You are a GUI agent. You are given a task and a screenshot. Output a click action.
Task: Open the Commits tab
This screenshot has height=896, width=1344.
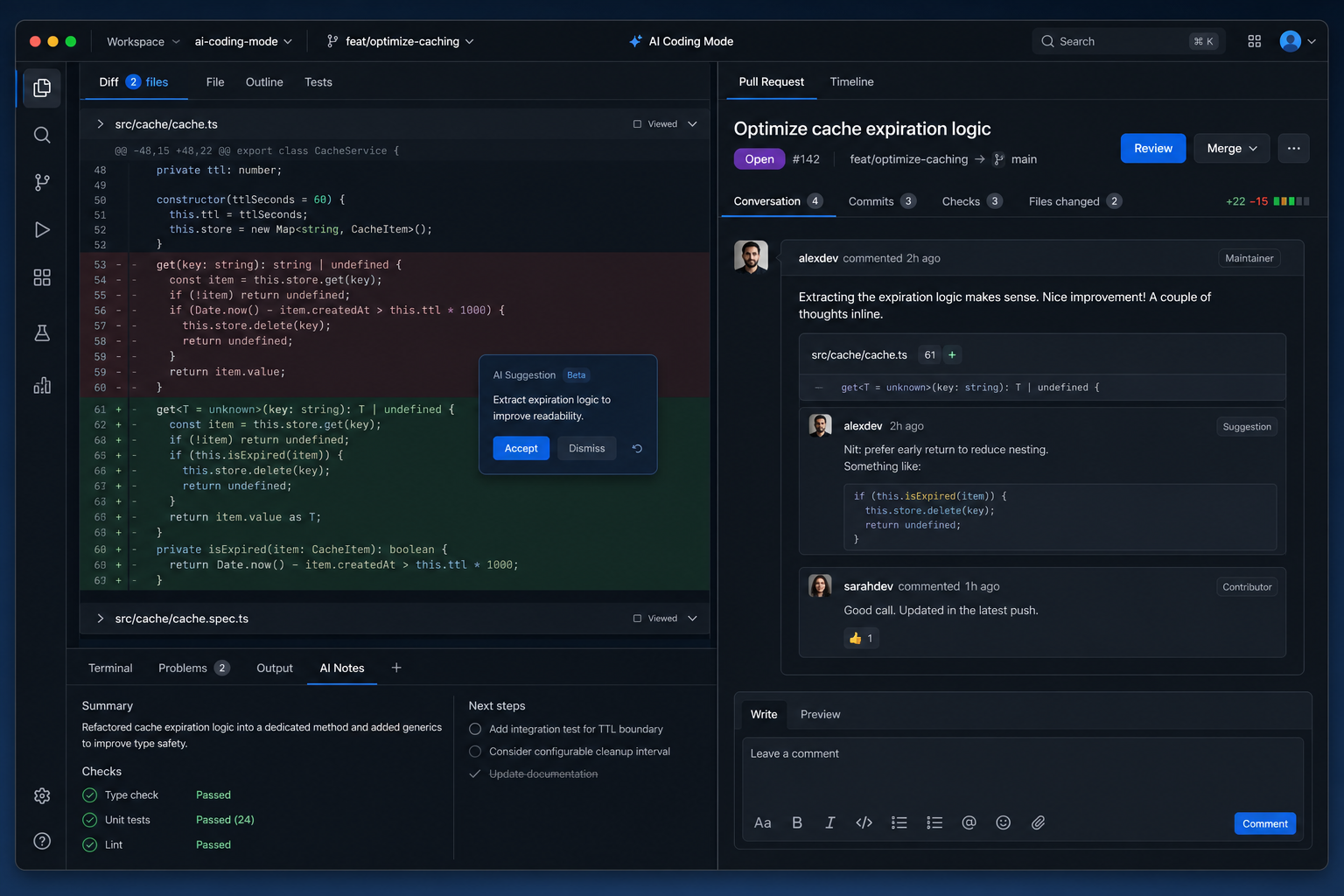(x=882, y=201)
